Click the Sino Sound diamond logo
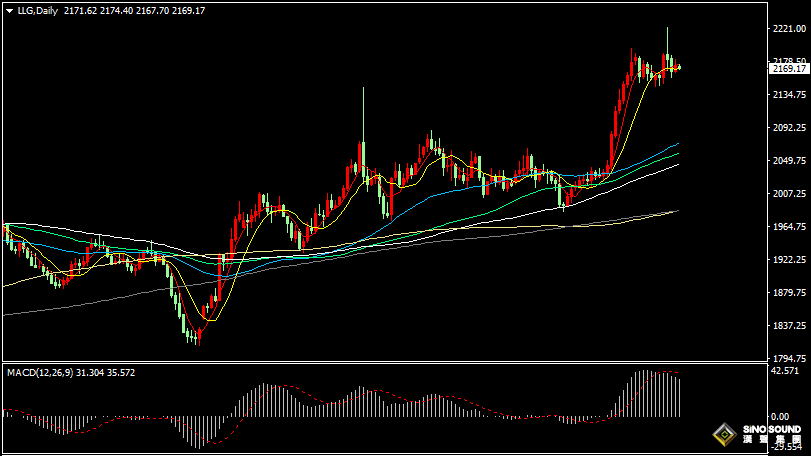The width and height of the screenshot is (811, 456). (x=722, y=436)
